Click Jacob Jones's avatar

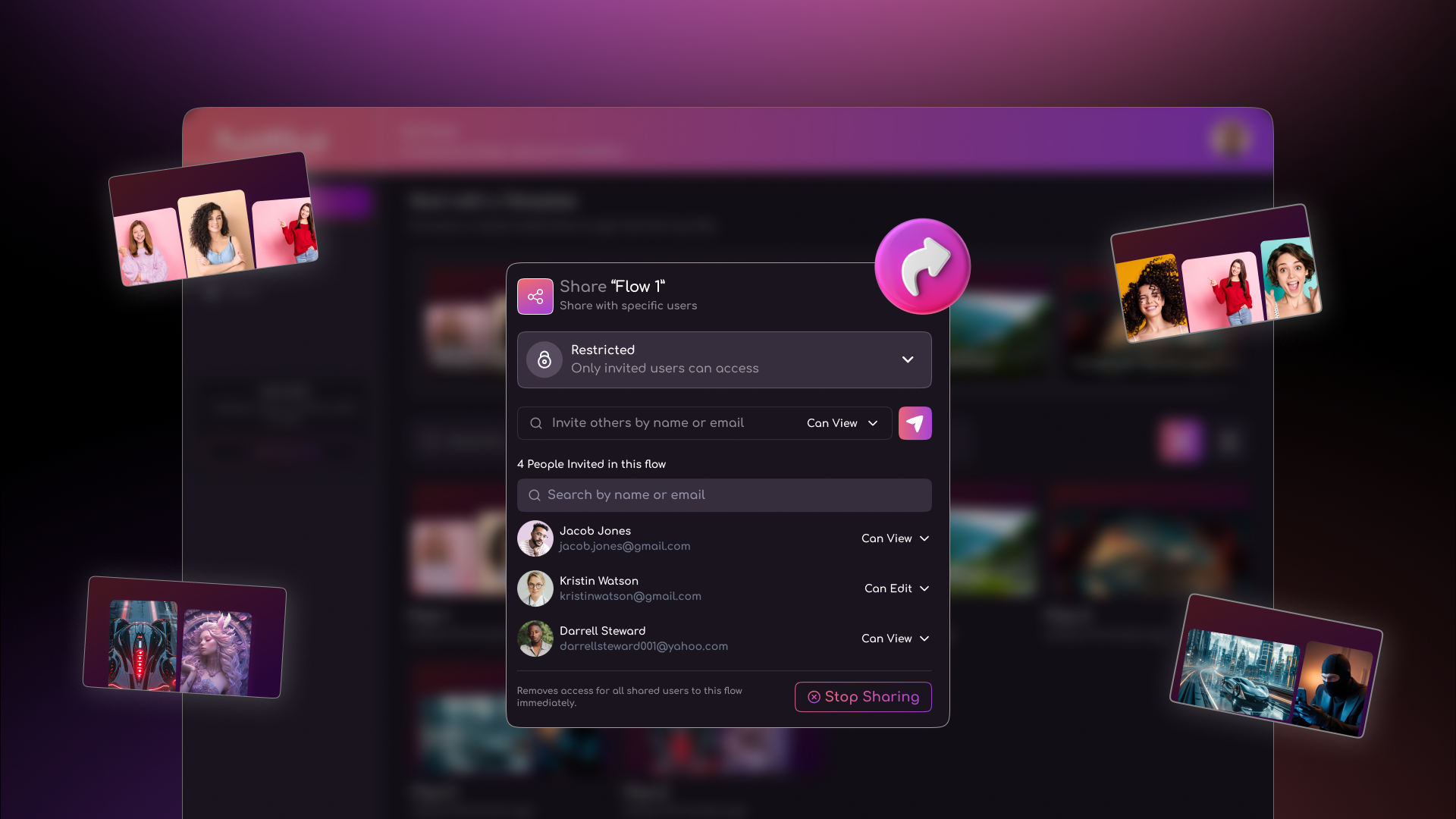(x=535, y=538)
